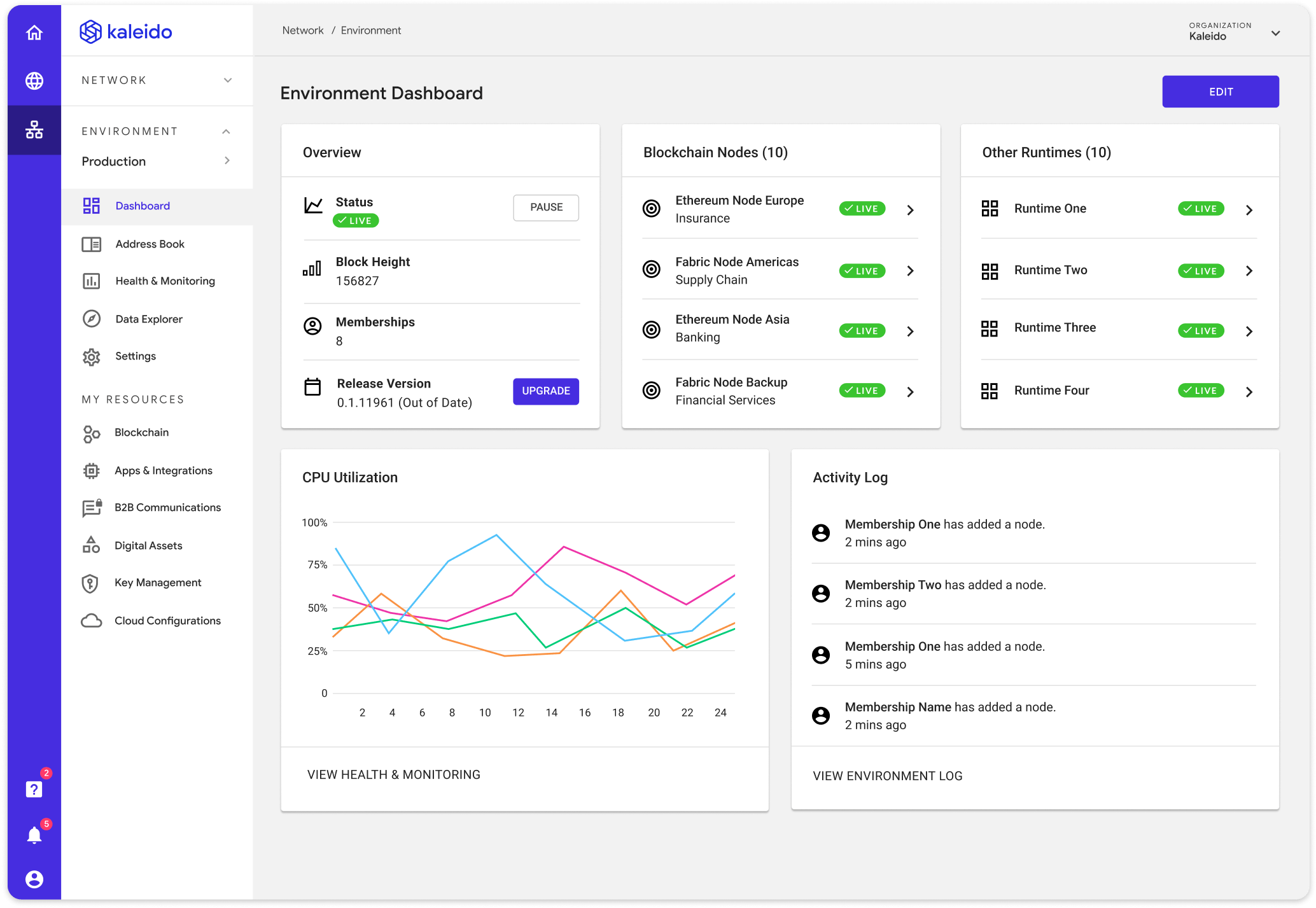The image size is (1316, 908).
Task: Collapse the Environment section
Action: click(226, 131)
